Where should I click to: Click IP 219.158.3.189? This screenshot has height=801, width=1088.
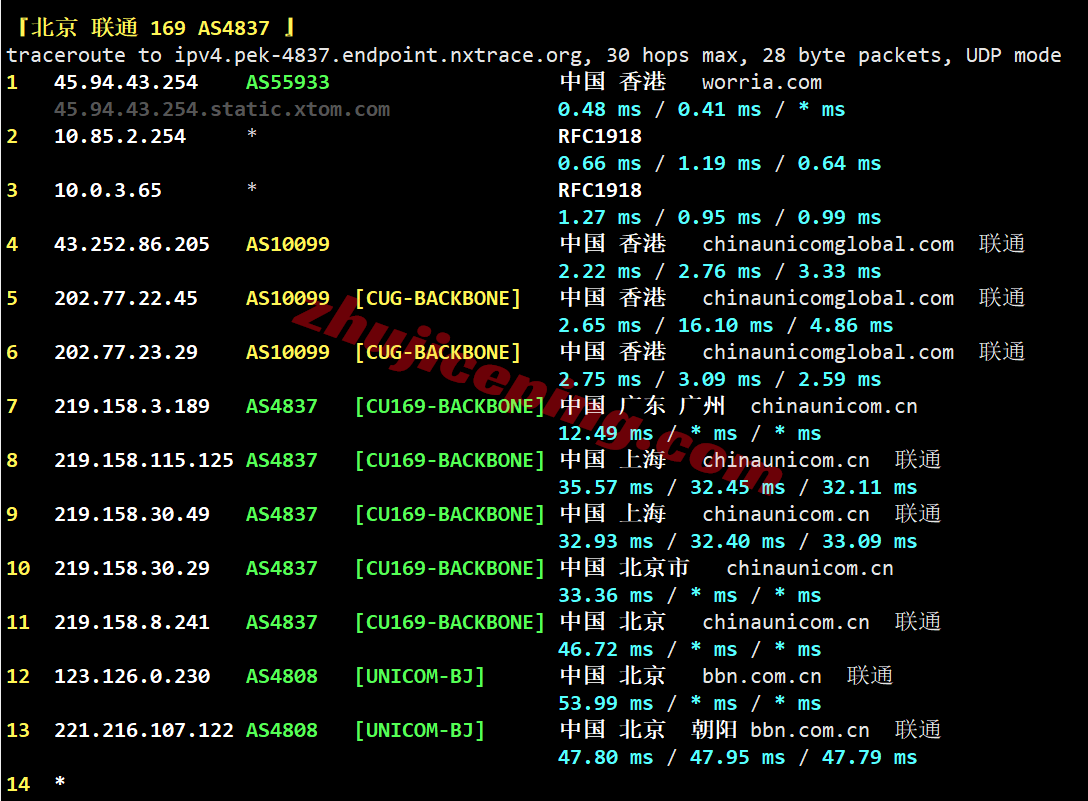pyautogui.click(x=132, y=407)
